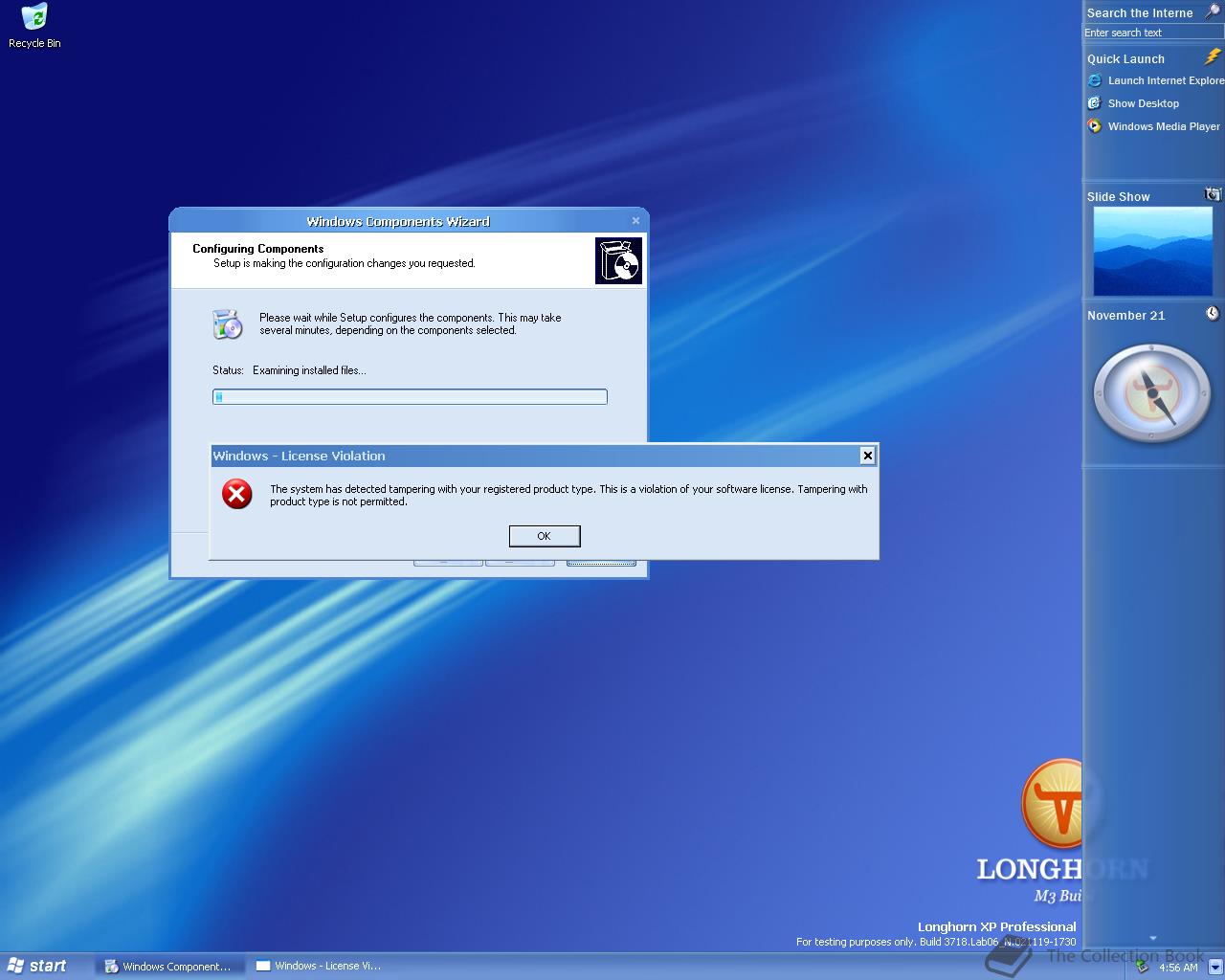Viewport: 1225px width, 980px height.
Task: Click the tampering detected message text
Action: [x=568, y=495]
